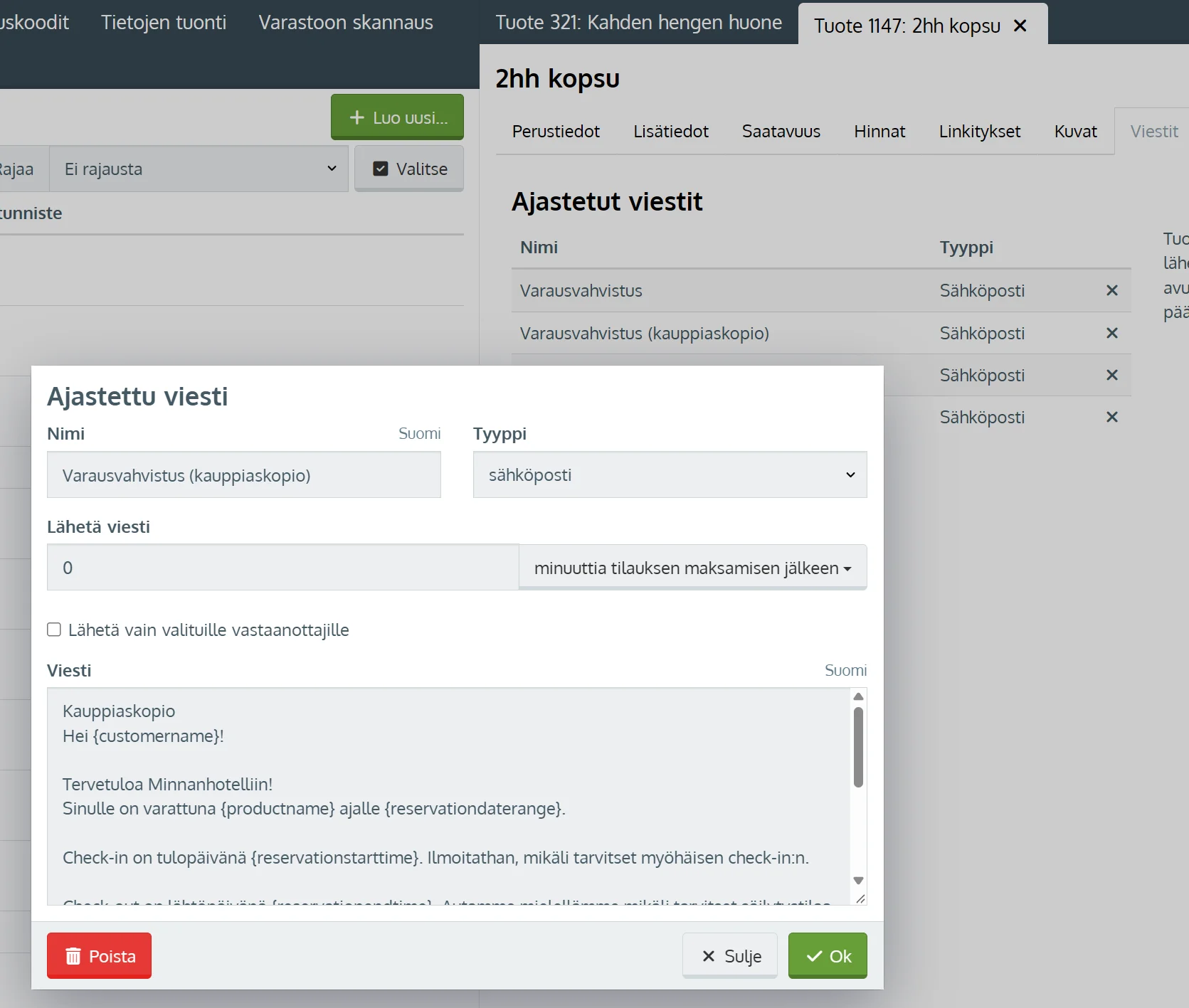This screenshot has height=1008, width=1189.
Task: Go to the Kuvat tab
Action: tap(1075, 132)
